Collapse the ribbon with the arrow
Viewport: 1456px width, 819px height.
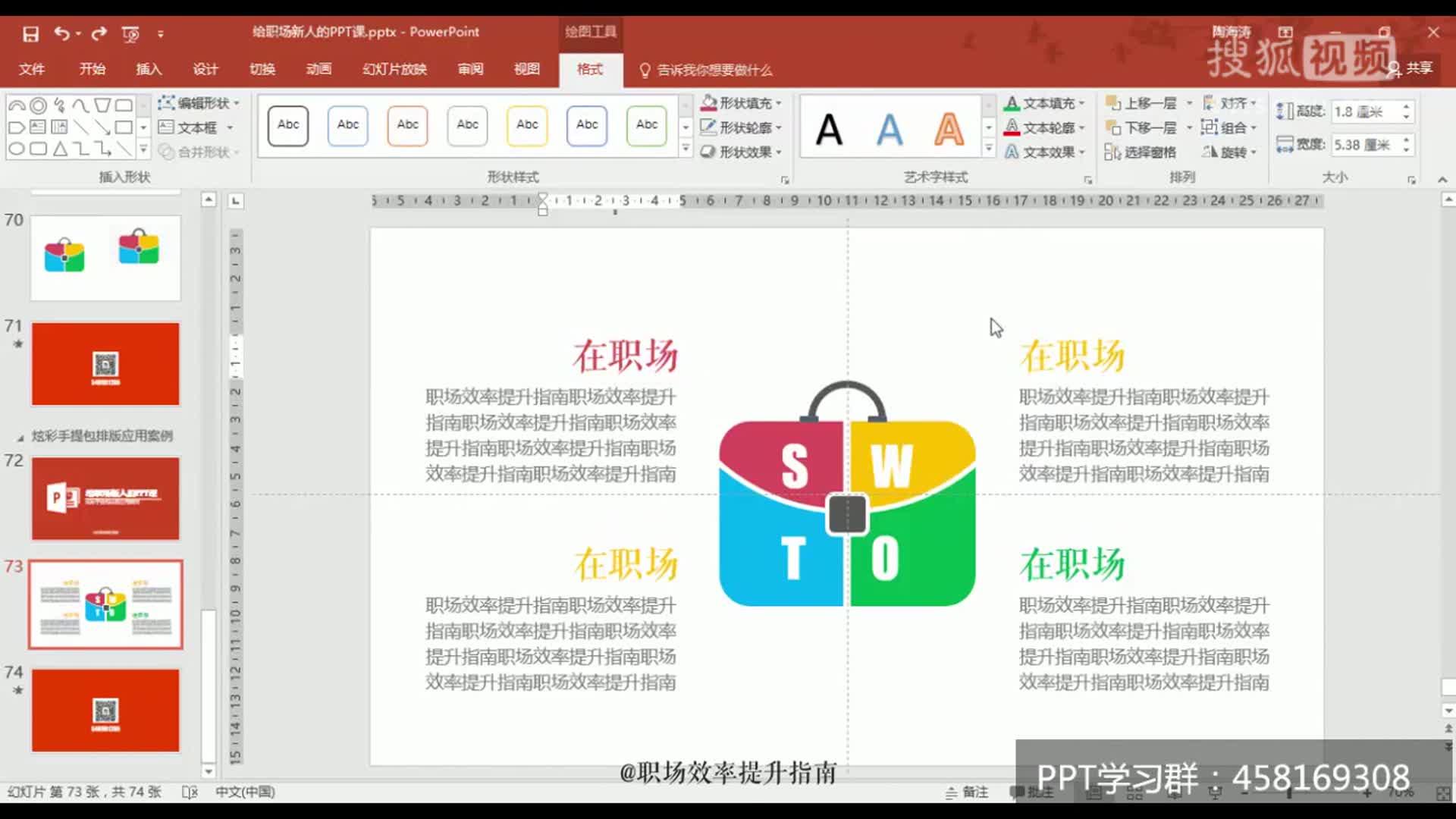coord(1442,180)
